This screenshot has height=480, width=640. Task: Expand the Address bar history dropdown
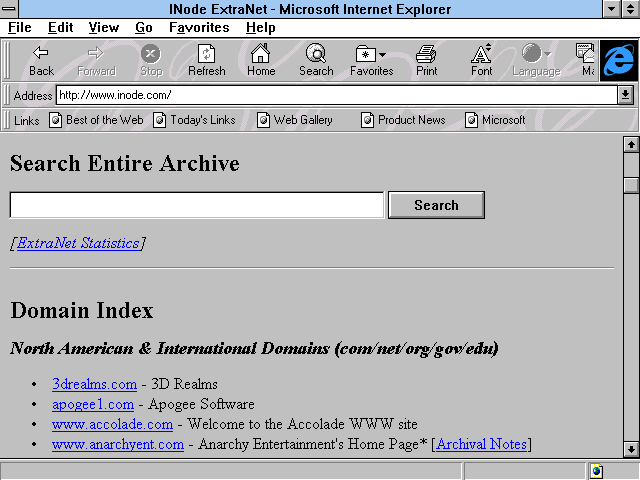pyautogui.click(x=625, y=95)
